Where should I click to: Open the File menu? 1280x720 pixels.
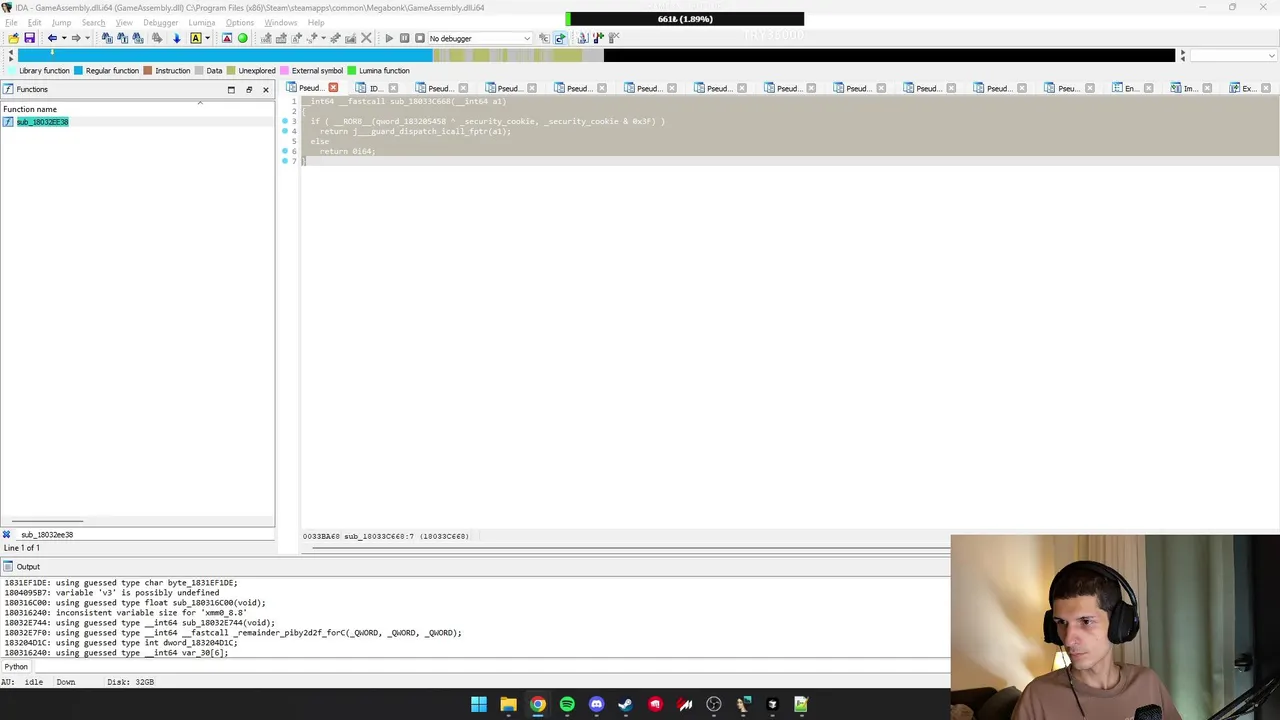[x=11, y=22]
